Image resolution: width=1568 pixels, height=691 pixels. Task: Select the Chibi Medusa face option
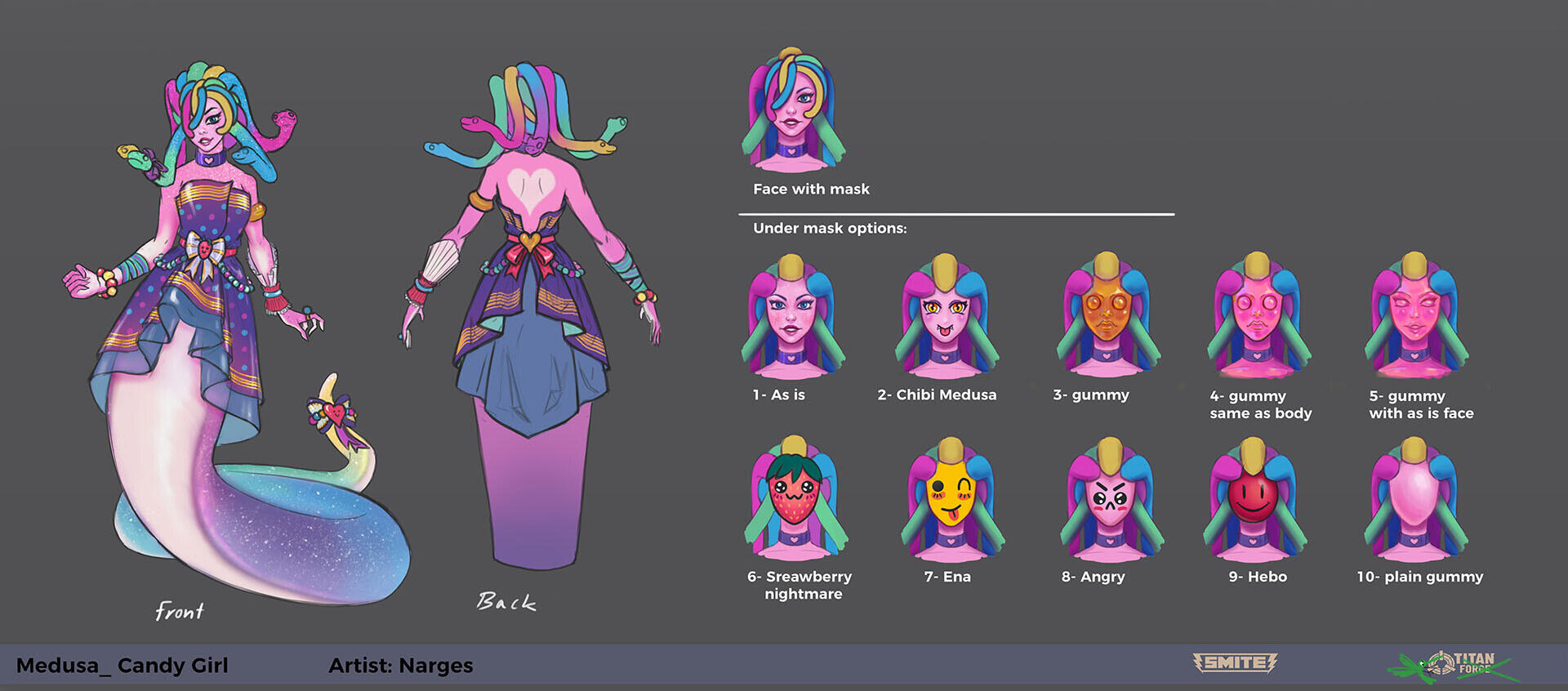click(x=946, y=319)
